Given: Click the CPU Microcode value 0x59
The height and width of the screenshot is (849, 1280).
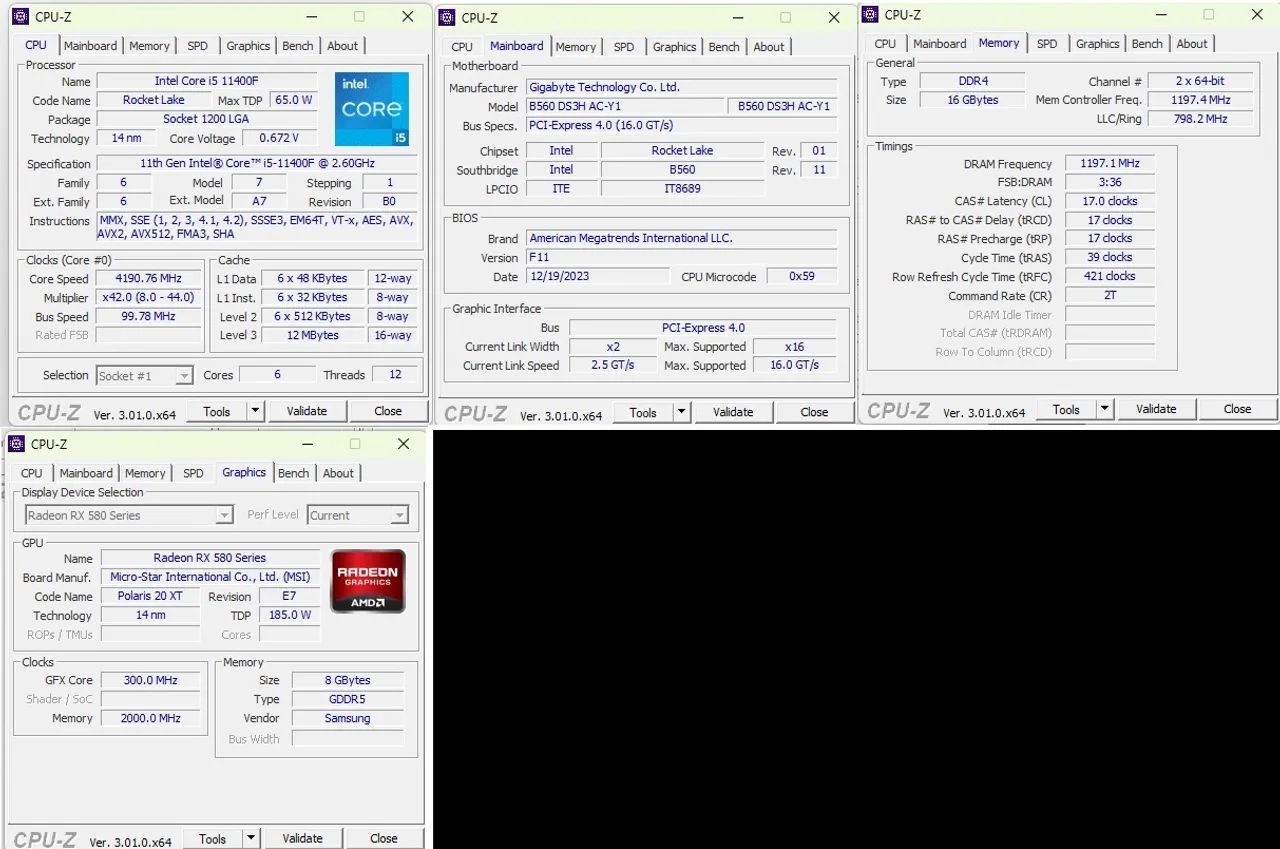Looking at the screenshot, I should point(802,276).
